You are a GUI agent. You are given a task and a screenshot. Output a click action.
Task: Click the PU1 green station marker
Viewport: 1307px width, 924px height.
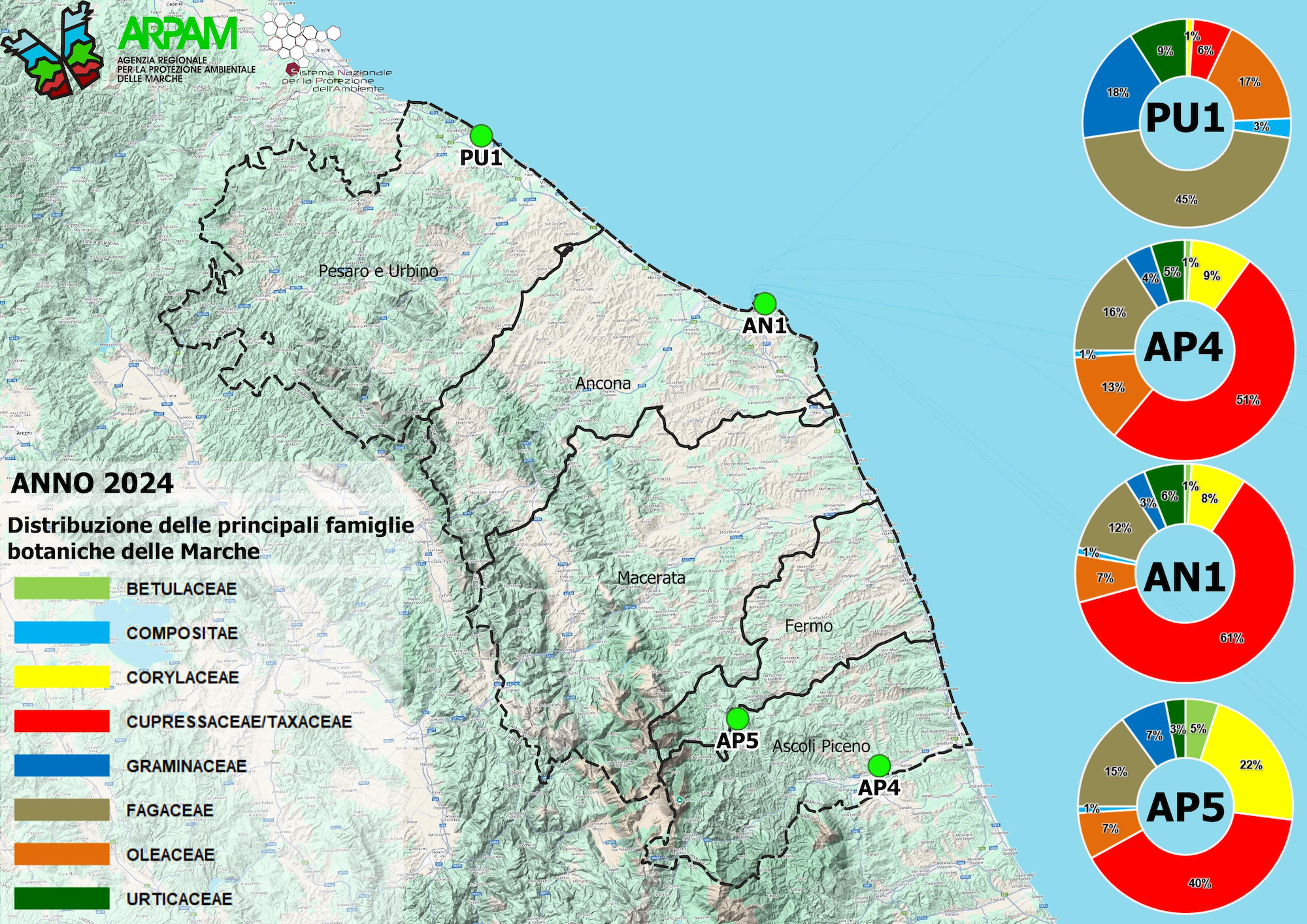[481, 135]
